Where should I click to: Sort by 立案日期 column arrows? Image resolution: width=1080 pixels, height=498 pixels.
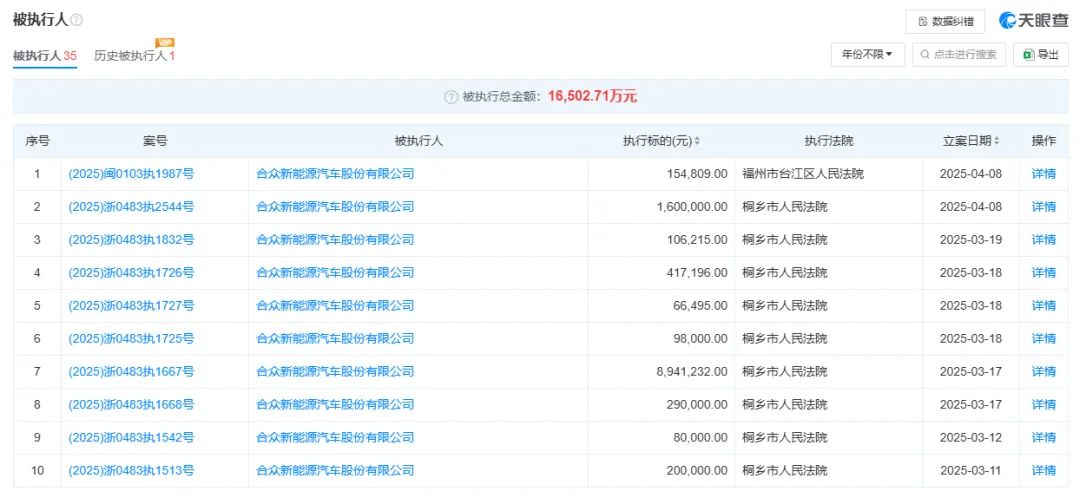point(996,141)
